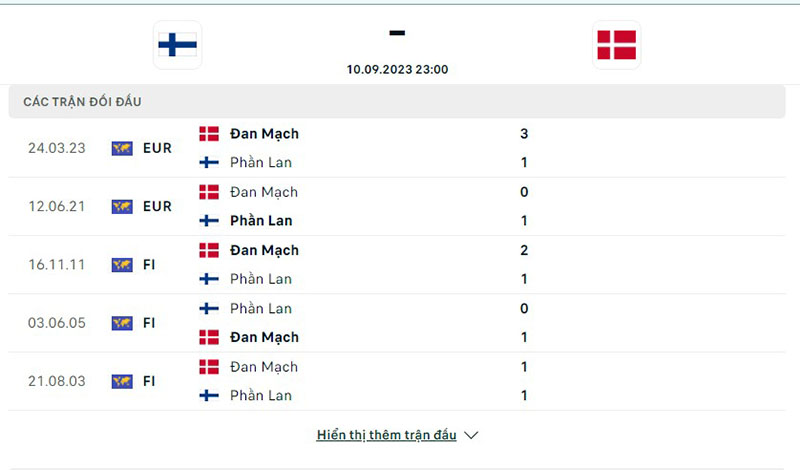Click Finland flag icon in the 03.06.05 match row
Screen dimensions: 800x470
tap(209, 308)
